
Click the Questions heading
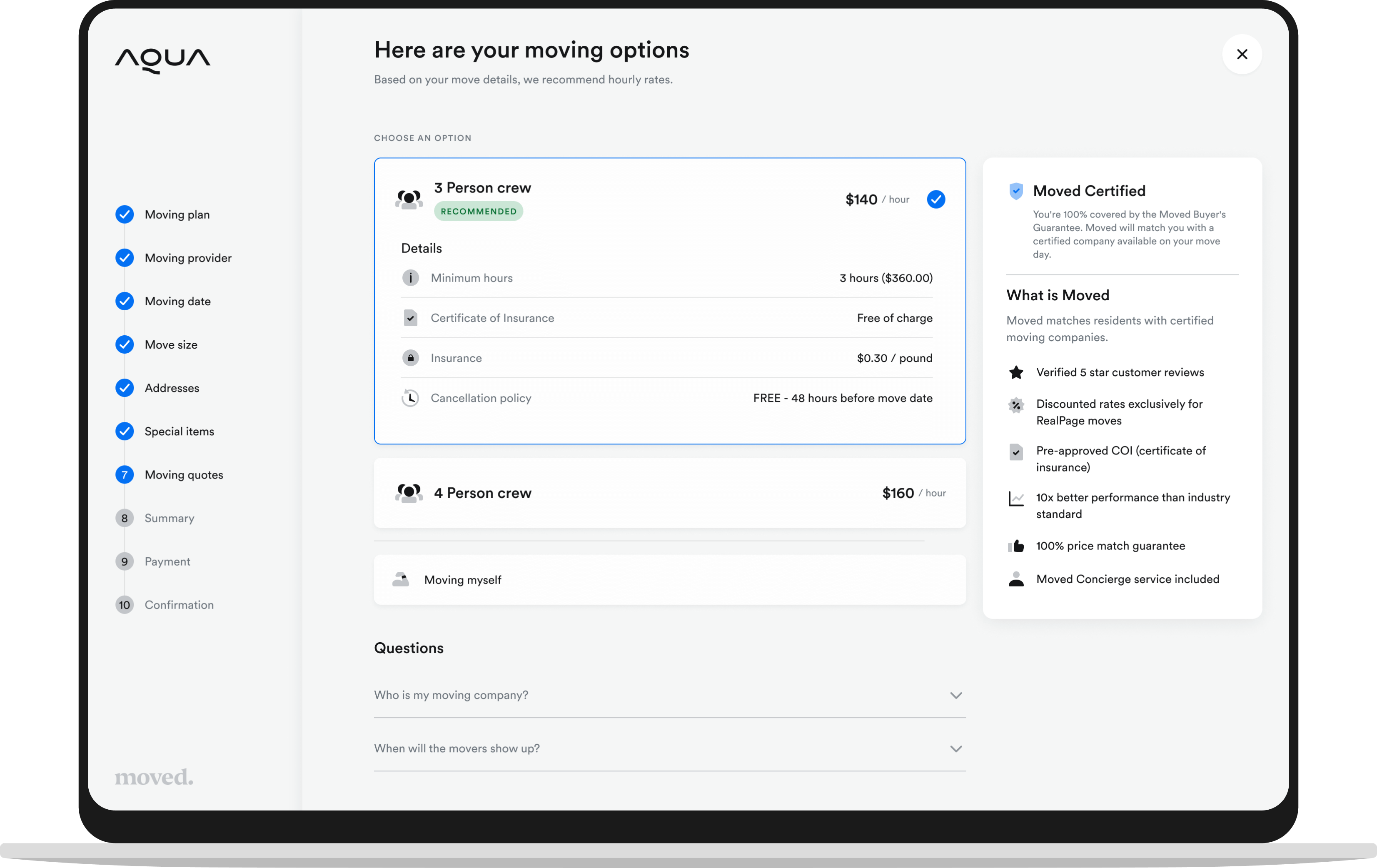[x=408, y=649]
